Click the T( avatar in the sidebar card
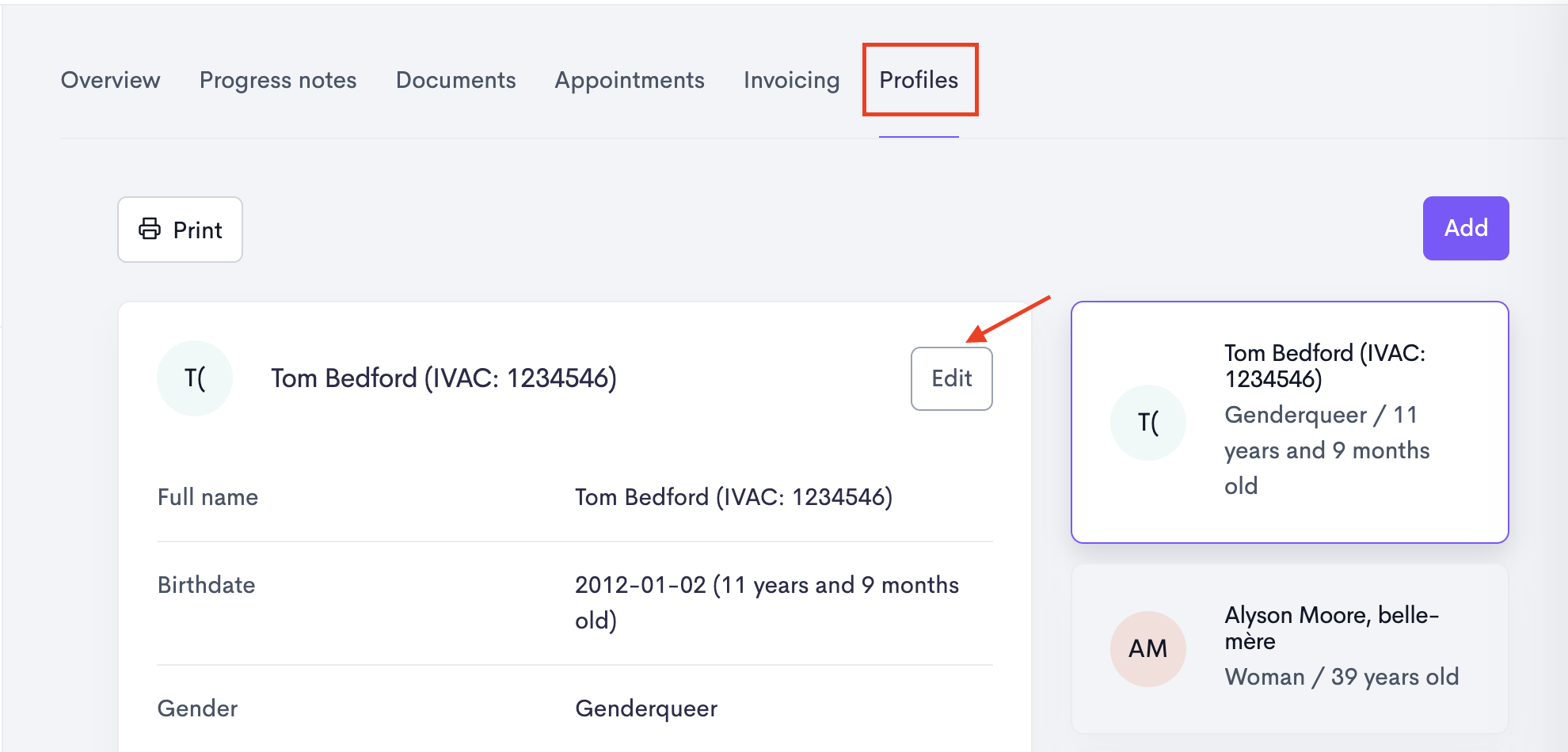This screenshot has height=752, width=1568. point(1148,423)
